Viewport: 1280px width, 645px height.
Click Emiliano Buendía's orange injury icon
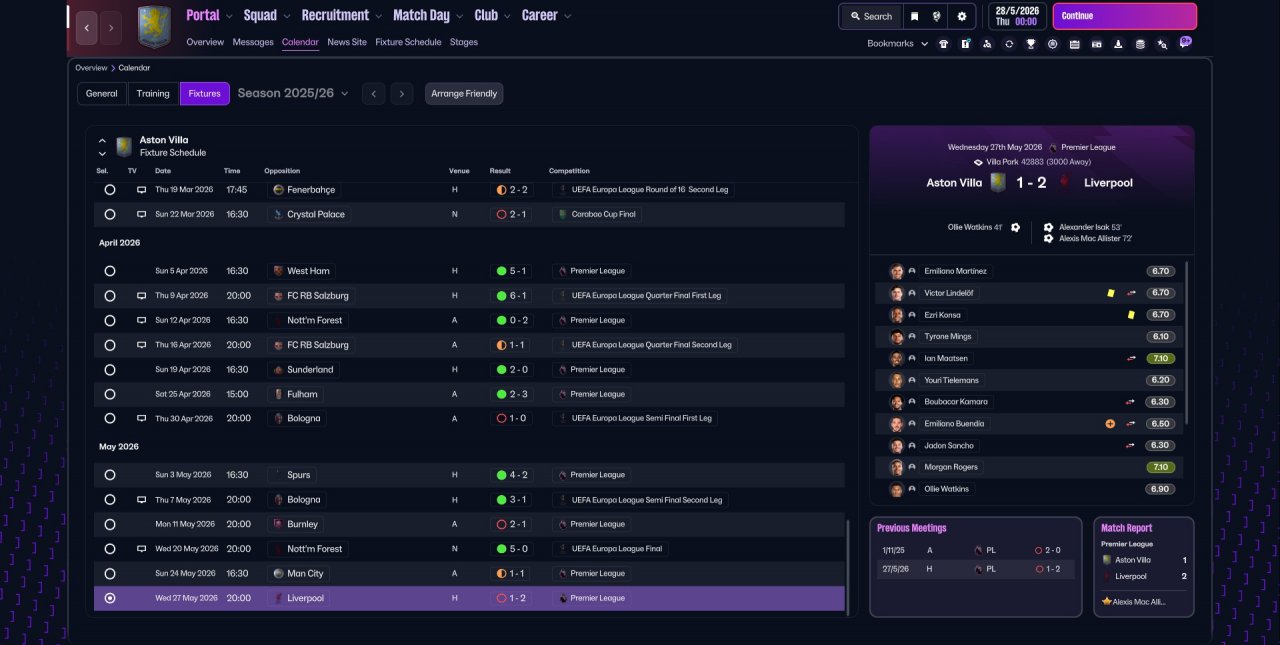point(1110,424)
